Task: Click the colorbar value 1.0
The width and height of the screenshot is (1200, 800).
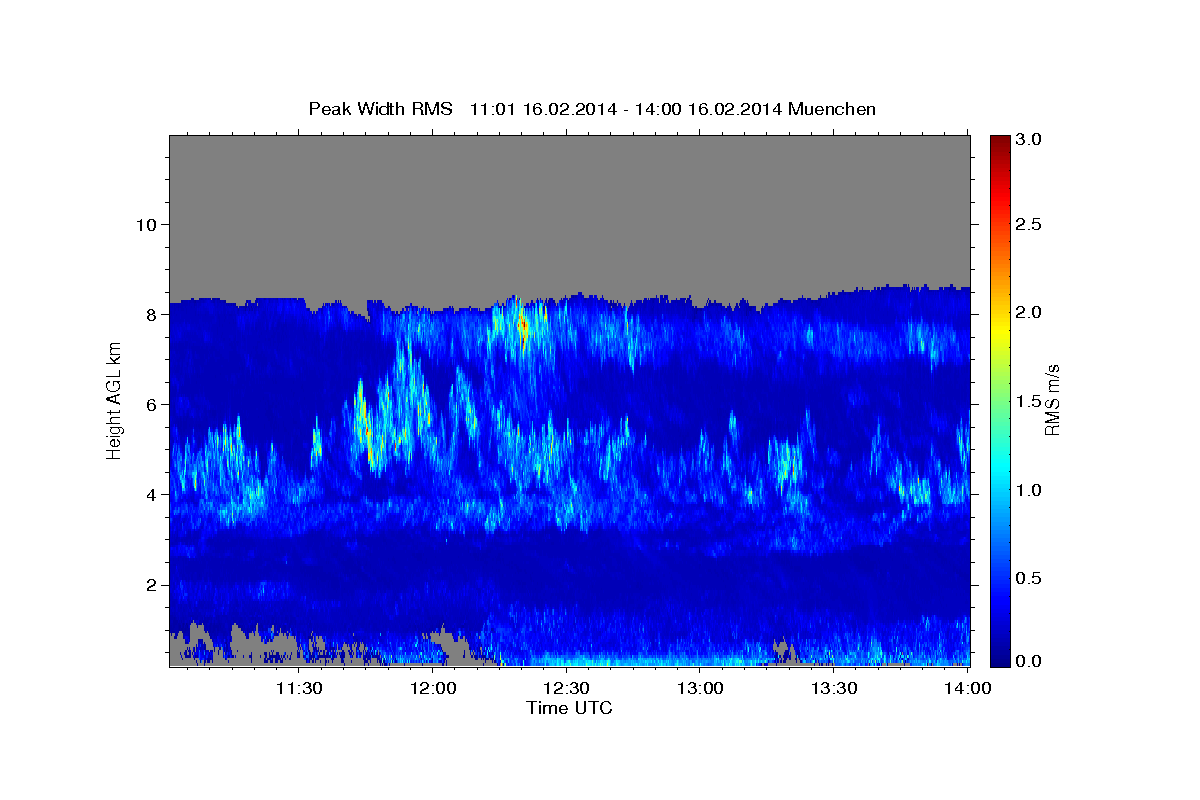Action: [1029, 490]
